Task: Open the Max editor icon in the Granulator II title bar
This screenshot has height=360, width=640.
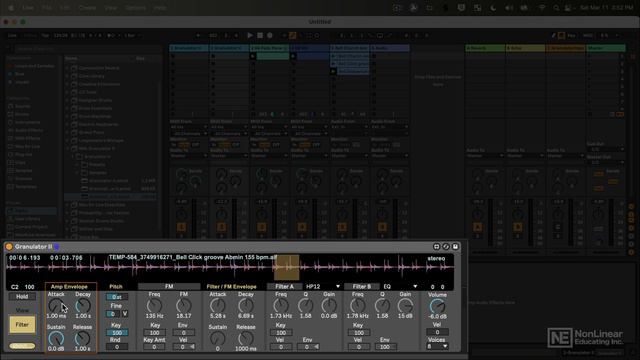Action: click(436, 247)
